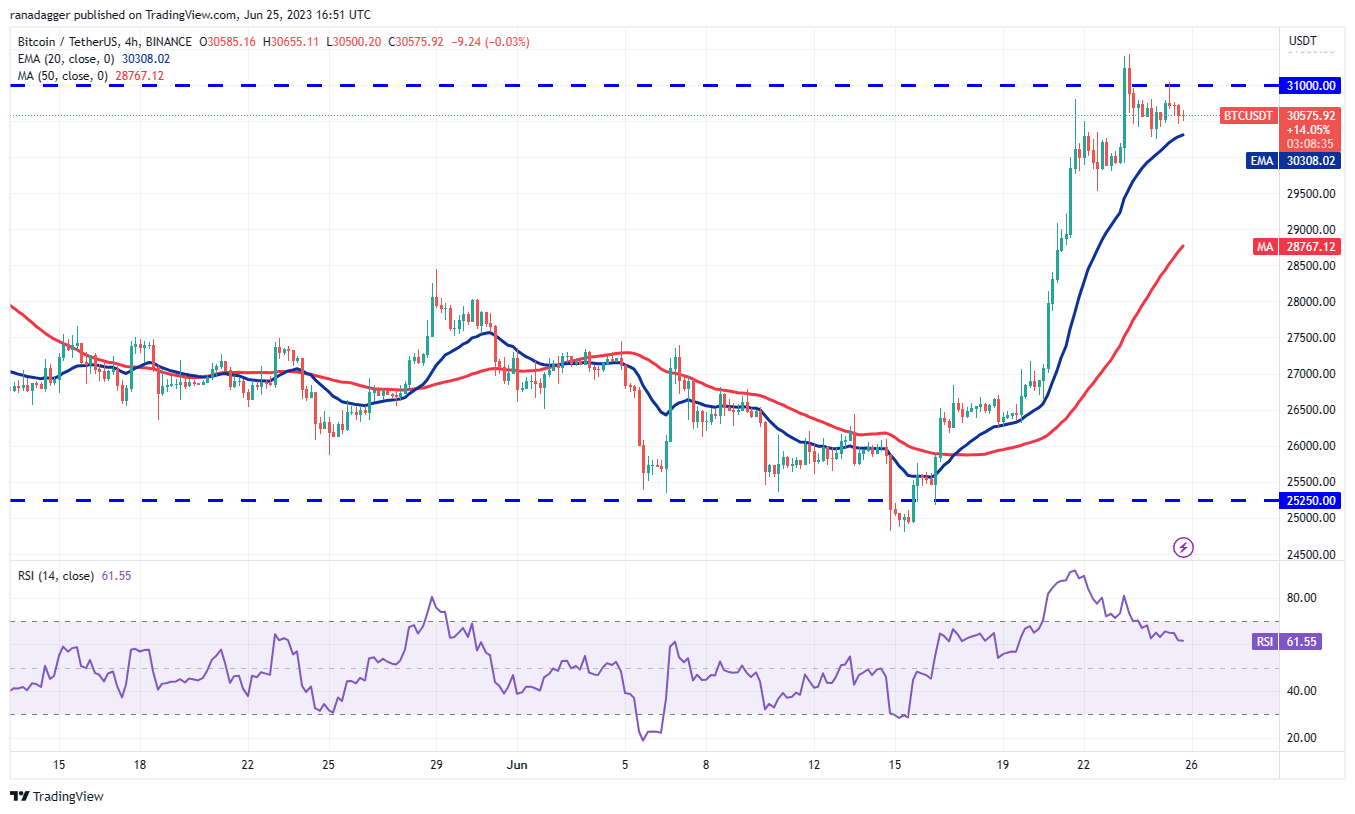Click the Jun label on the time axis
The height and width of the screenshot is (814, 1355).
tap(516, 763)
